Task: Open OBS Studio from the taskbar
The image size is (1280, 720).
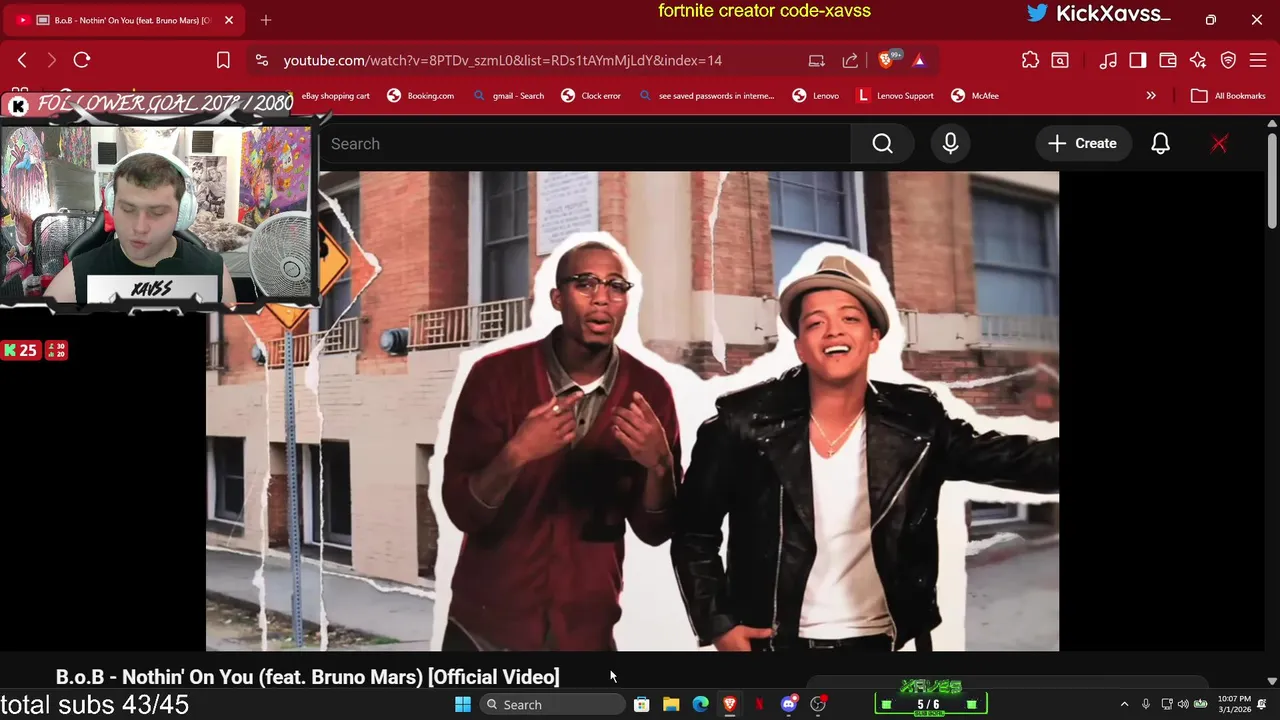Action: coord(818,705)
